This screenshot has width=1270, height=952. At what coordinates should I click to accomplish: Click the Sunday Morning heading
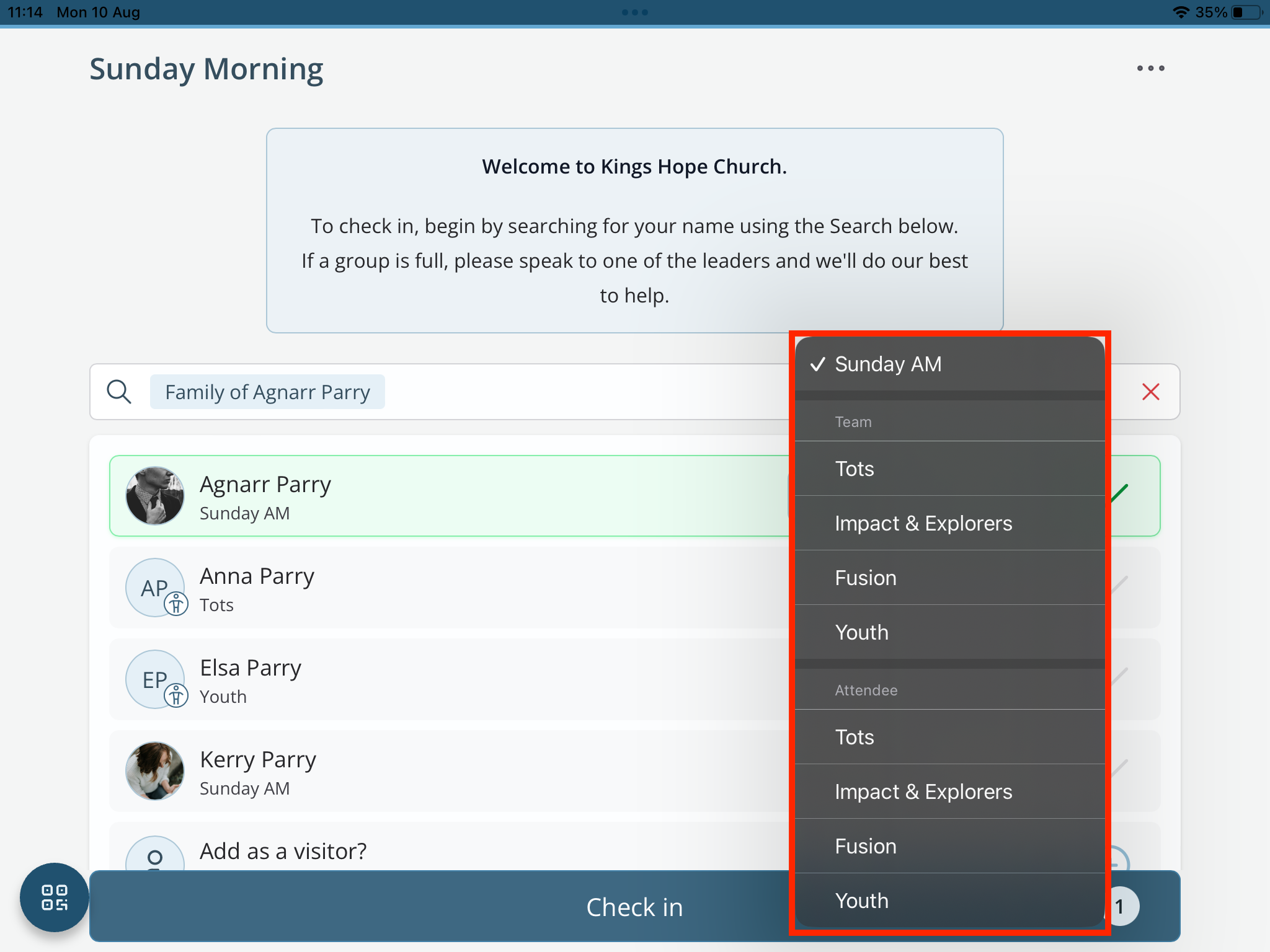[206, 69]
